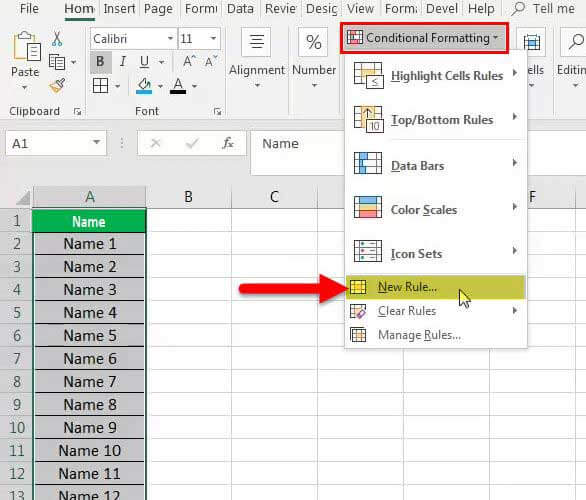Image resolution: width=586 pixels, height=500 pixels.
Task: Choose New Rule... menu item
Action: [x=436, y=287]
